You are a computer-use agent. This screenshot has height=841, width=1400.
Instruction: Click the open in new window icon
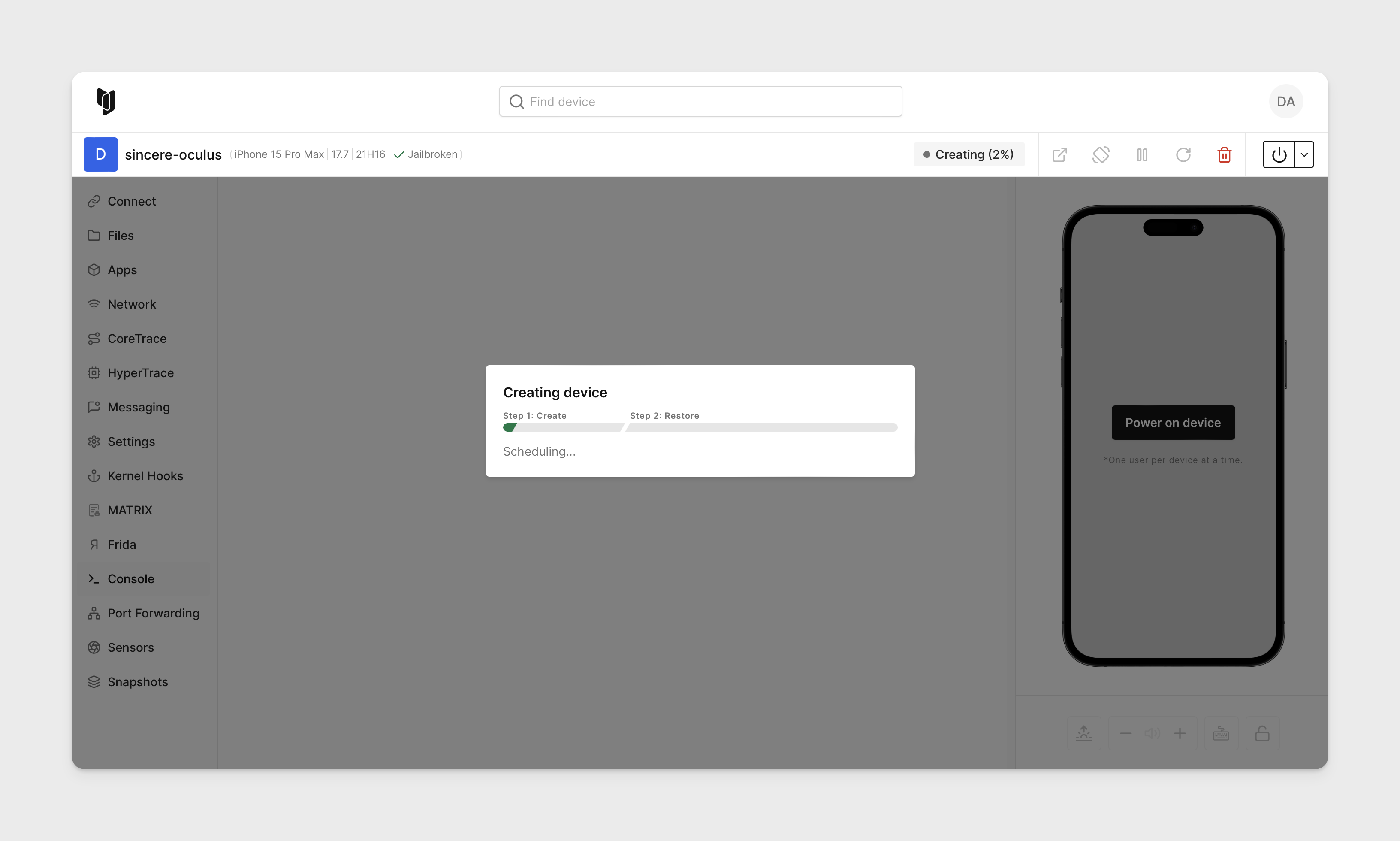click(x=1060, y=154)
